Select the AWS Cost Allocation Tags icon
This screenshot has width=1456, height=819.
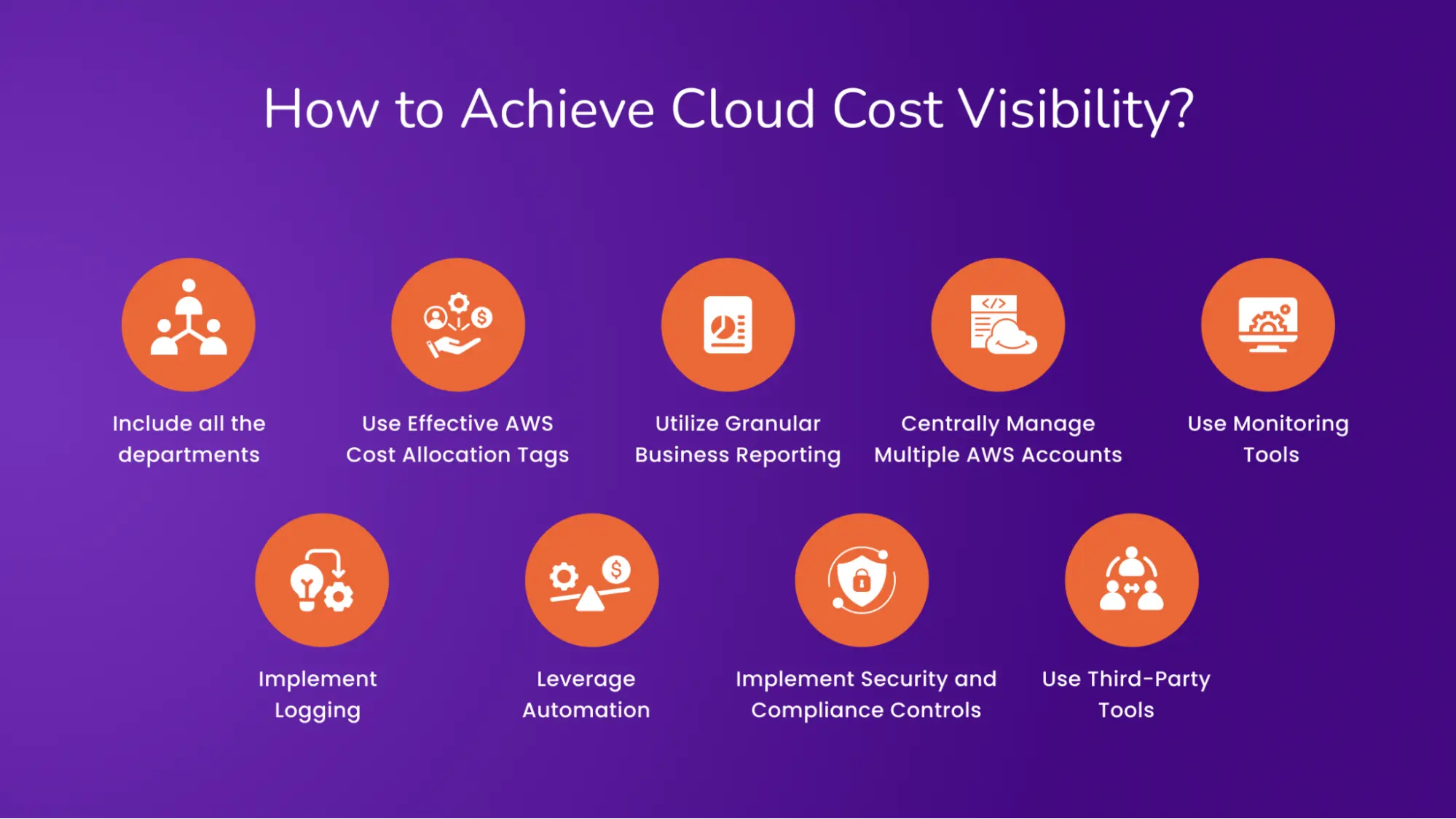458,323
